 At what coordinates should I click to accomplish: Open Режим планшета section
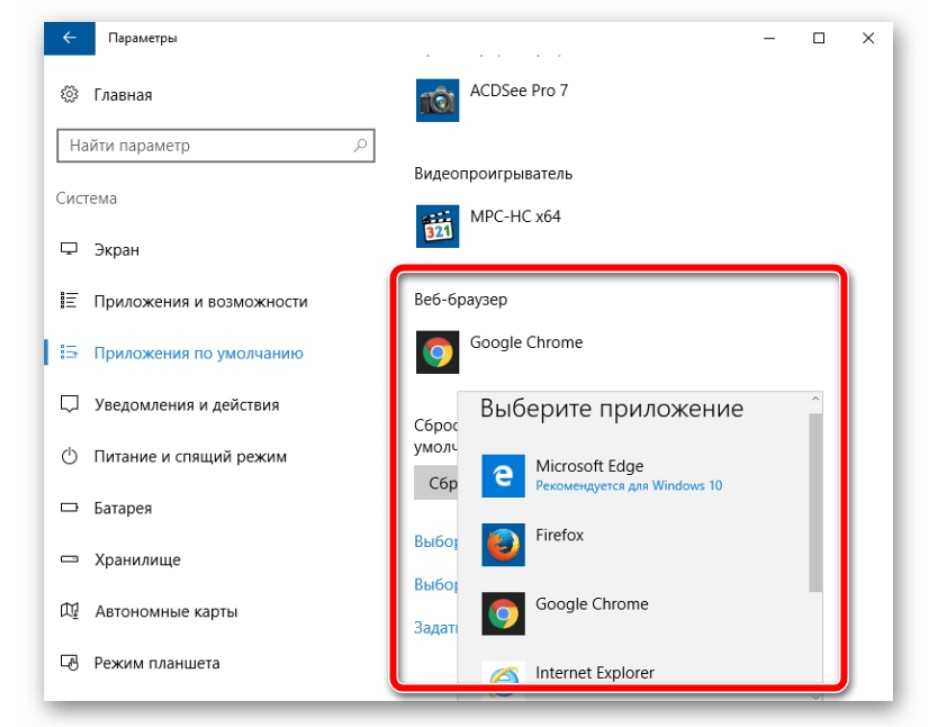(157, 663)
